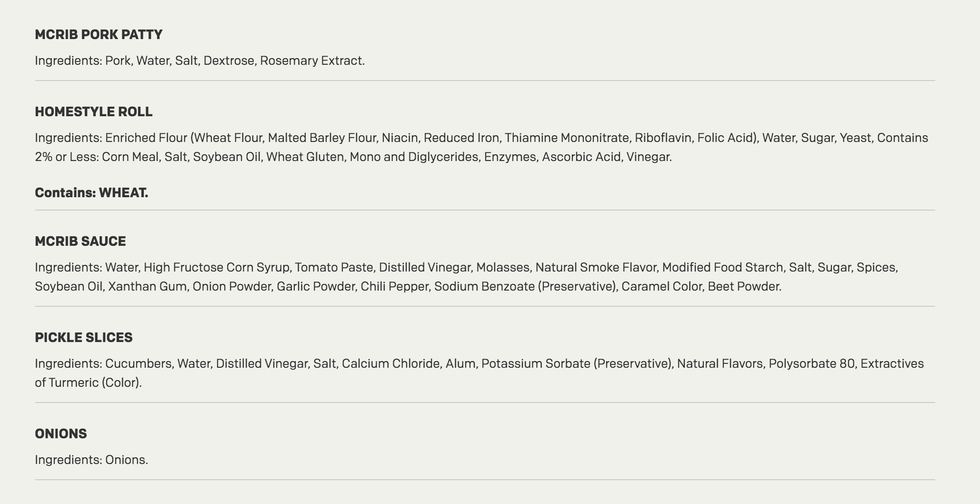Select the HOMESTYLE ROLL heading
Screen dimensions: 980x504
(x=94, y=112)
